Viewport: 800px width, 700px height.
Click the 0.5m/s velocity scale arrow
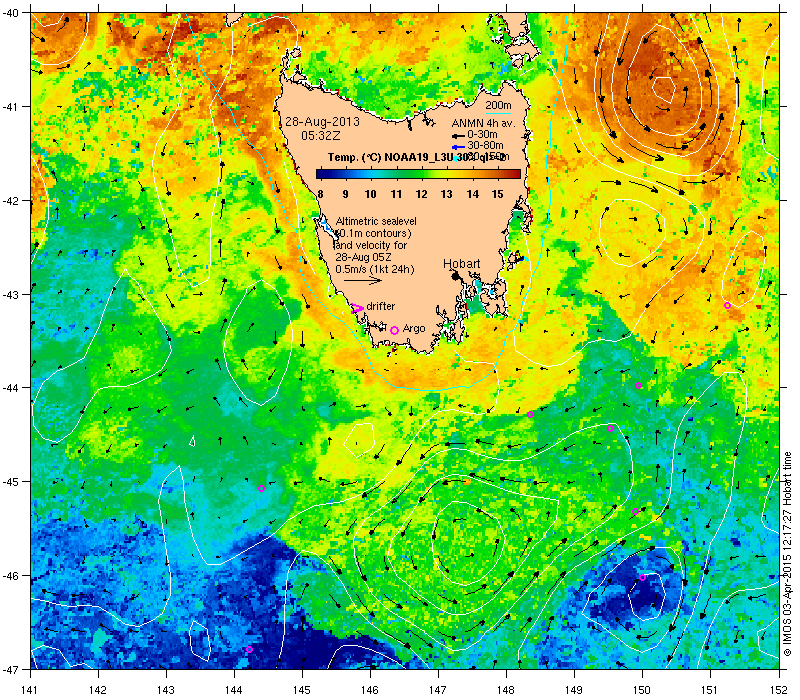tap(362, 281)
